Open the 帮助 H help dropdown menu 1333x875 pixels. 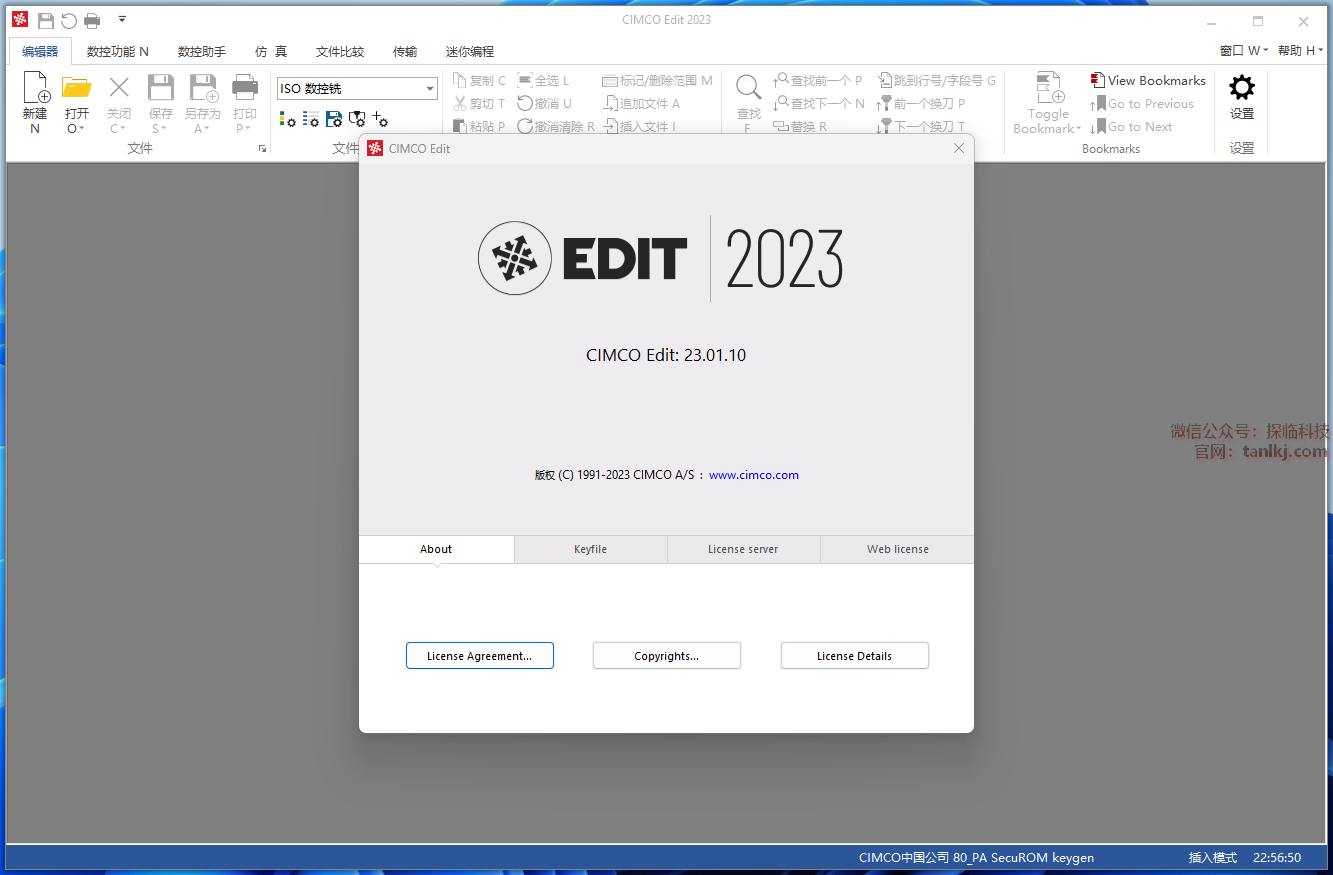click(1300, 51)
